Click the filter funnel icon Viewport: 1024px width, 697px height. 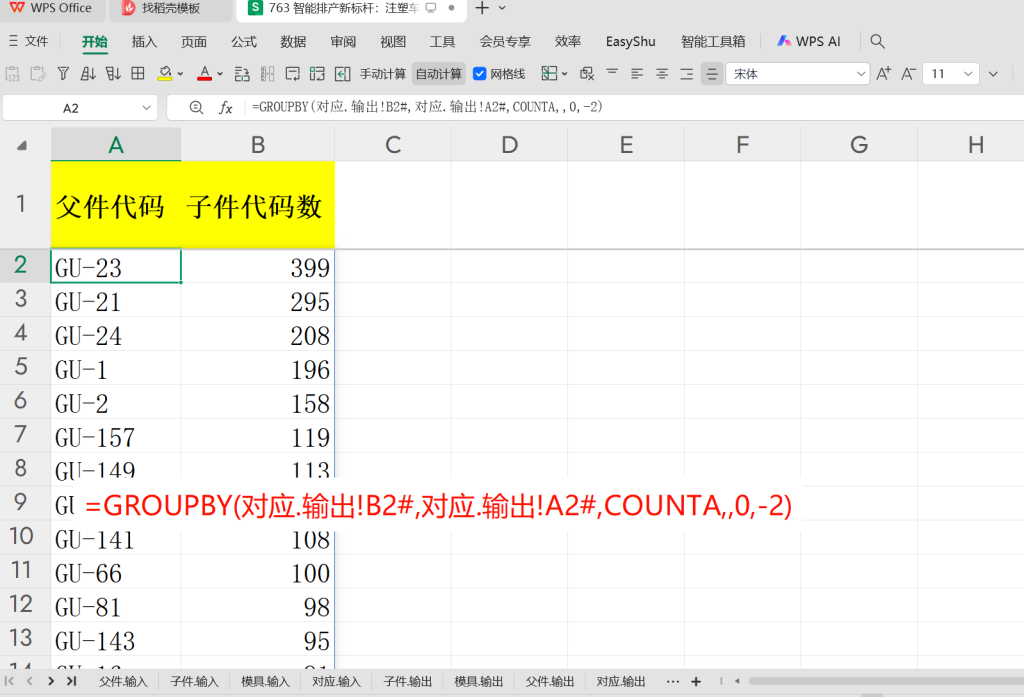pyautogui.click(x=63, y=74)
